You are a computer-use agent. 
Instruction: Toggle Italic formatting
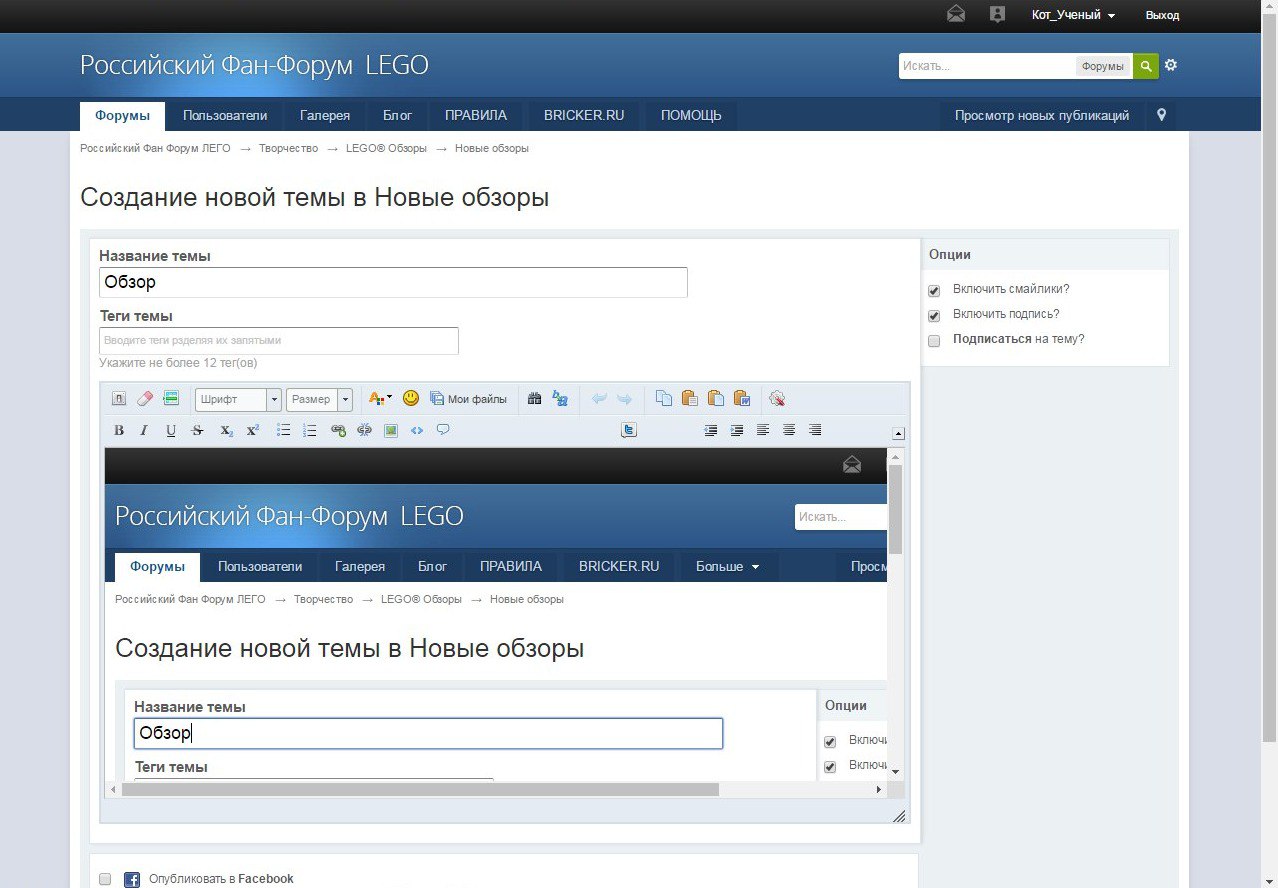143,430
